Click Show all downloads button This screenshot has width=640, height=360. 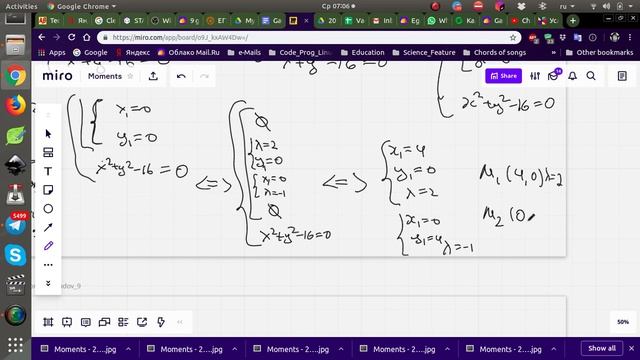point(602,349)
